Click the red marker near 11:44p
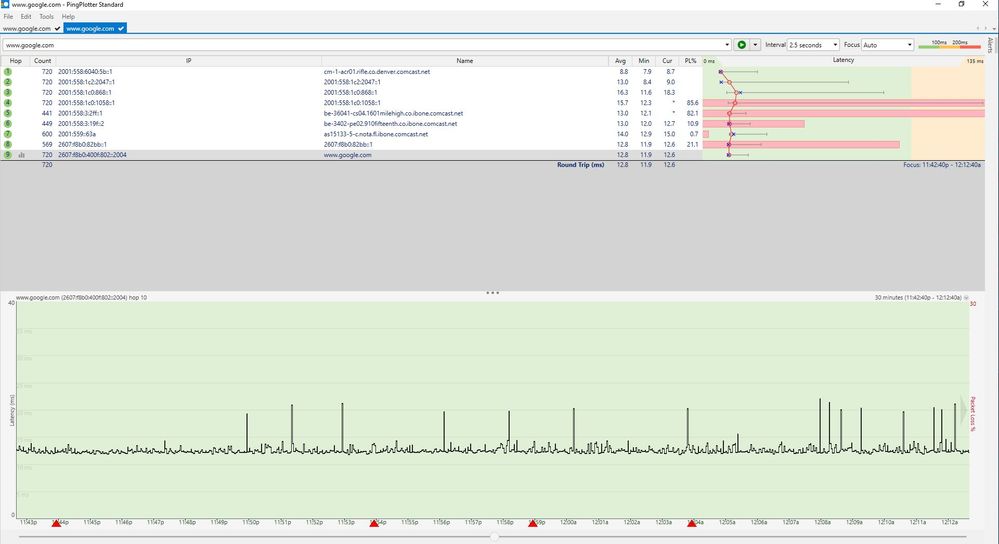The height and width of the screenshot is (544, 999). pyautogui.click(x=56, y=523)
